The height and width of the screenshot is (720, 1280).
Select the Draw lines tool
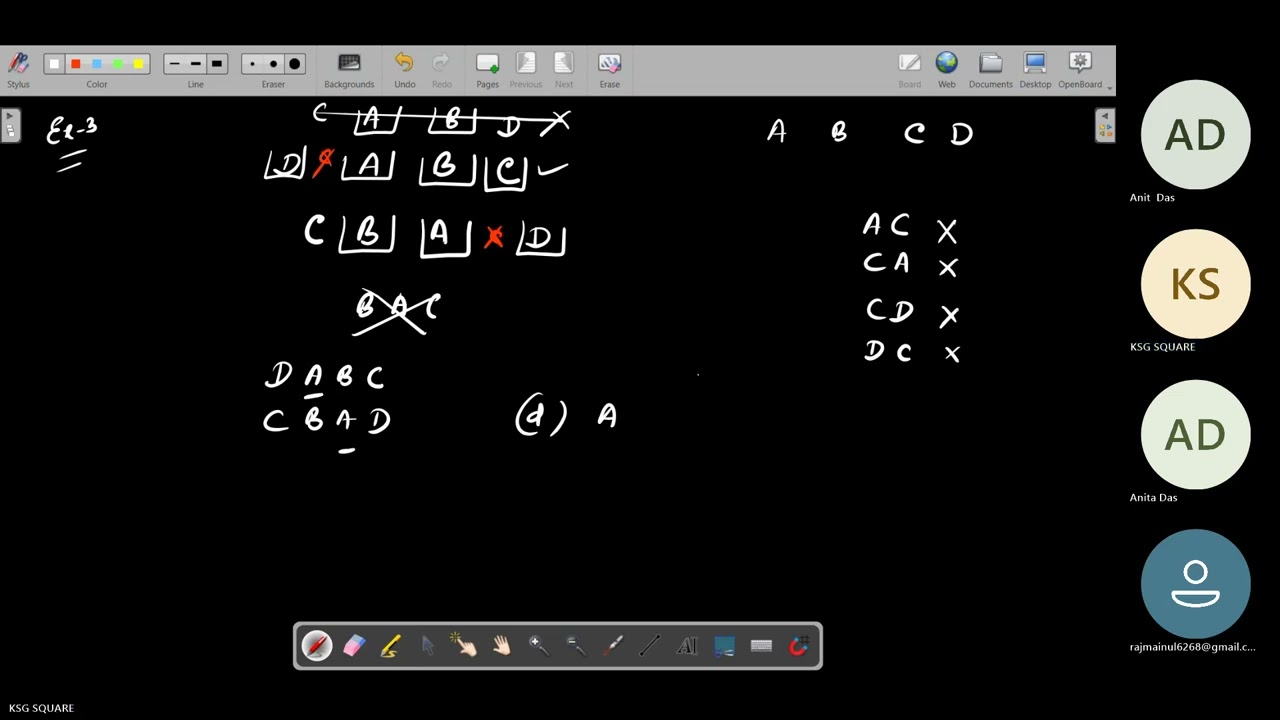point(650,646)
